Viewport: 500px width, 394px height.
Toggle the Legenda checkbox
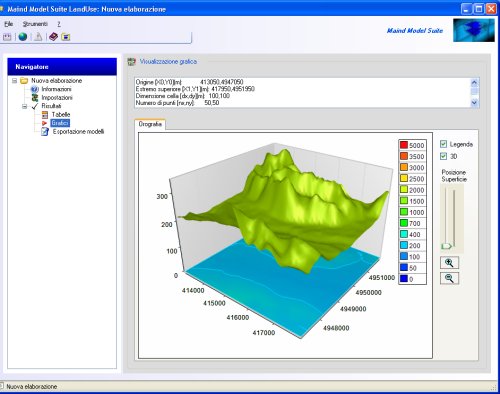[443, 144]
